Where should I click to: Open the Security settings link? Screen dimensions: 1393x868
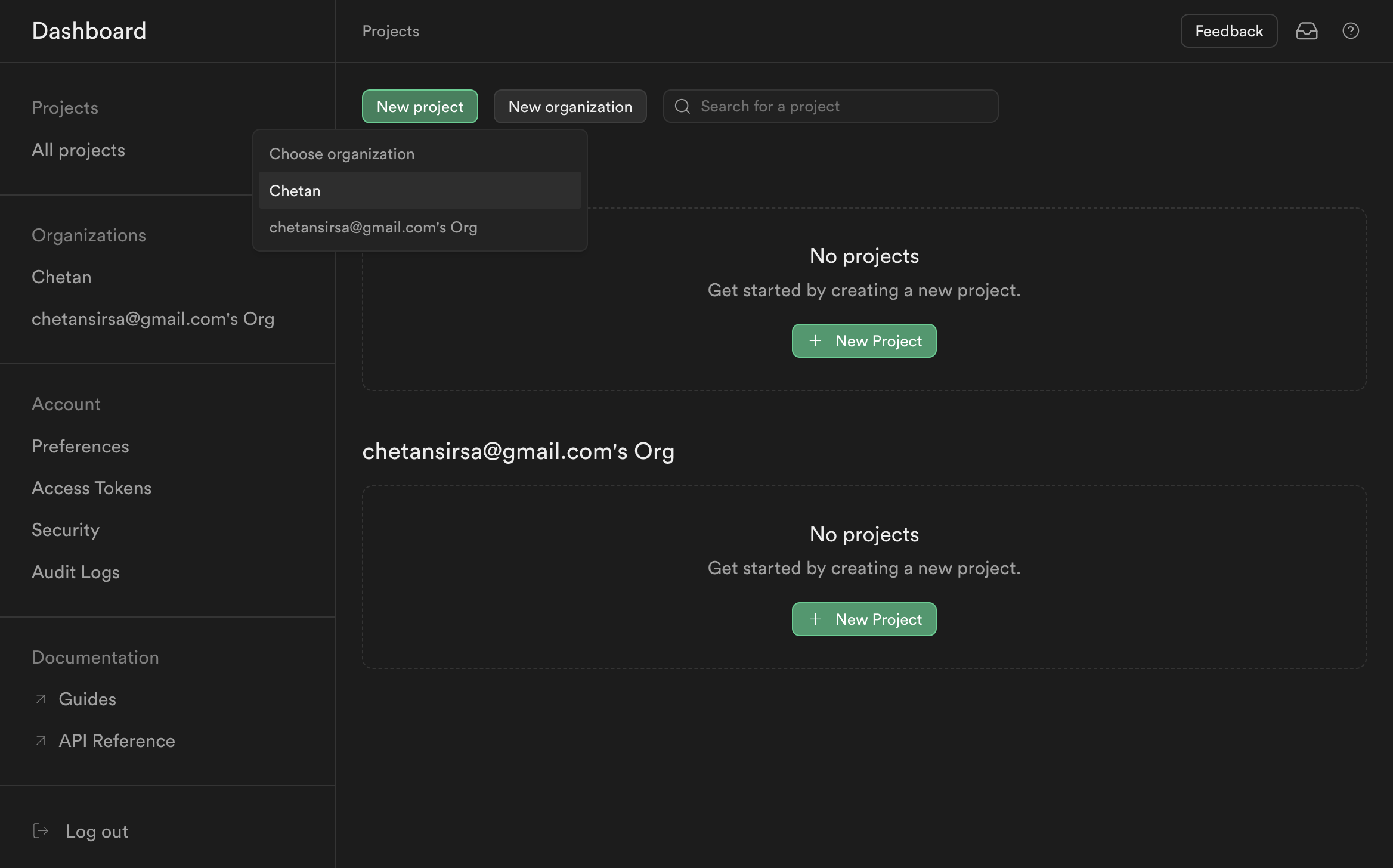(x=65, y=530)
